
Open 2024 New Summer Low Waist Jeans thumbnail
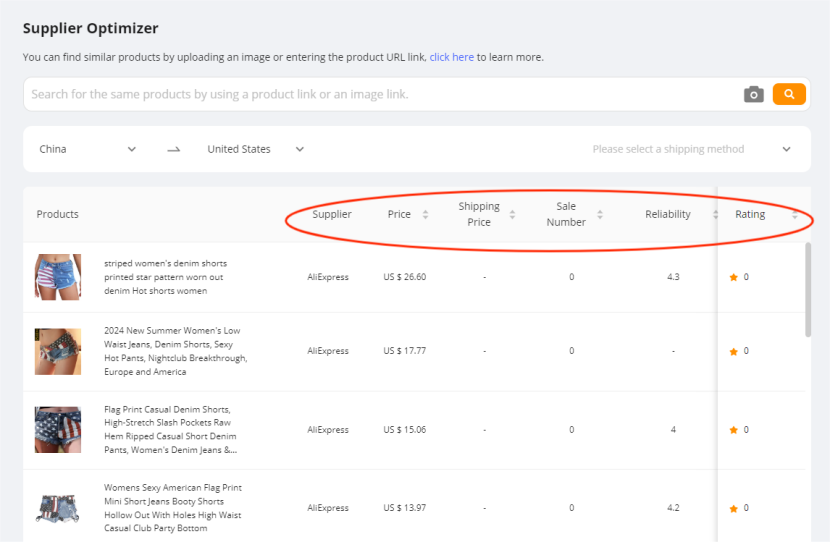tap(58, 351)
